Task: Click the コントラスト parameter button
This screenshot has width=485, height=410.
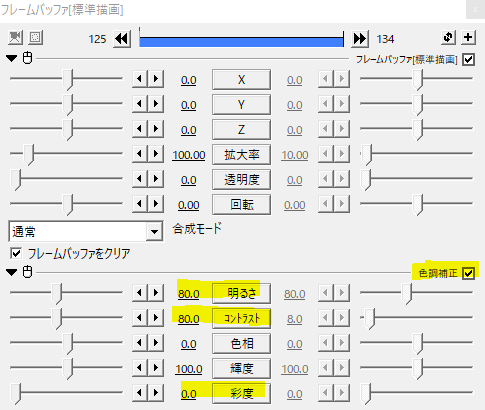Action: [241, 318]
